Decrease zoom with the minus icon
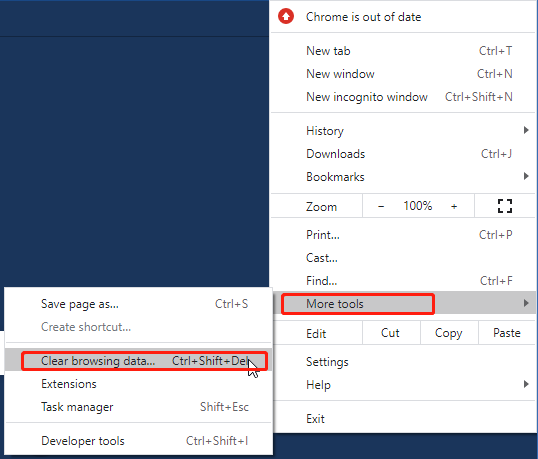538x459 pixels. (381, 207)
